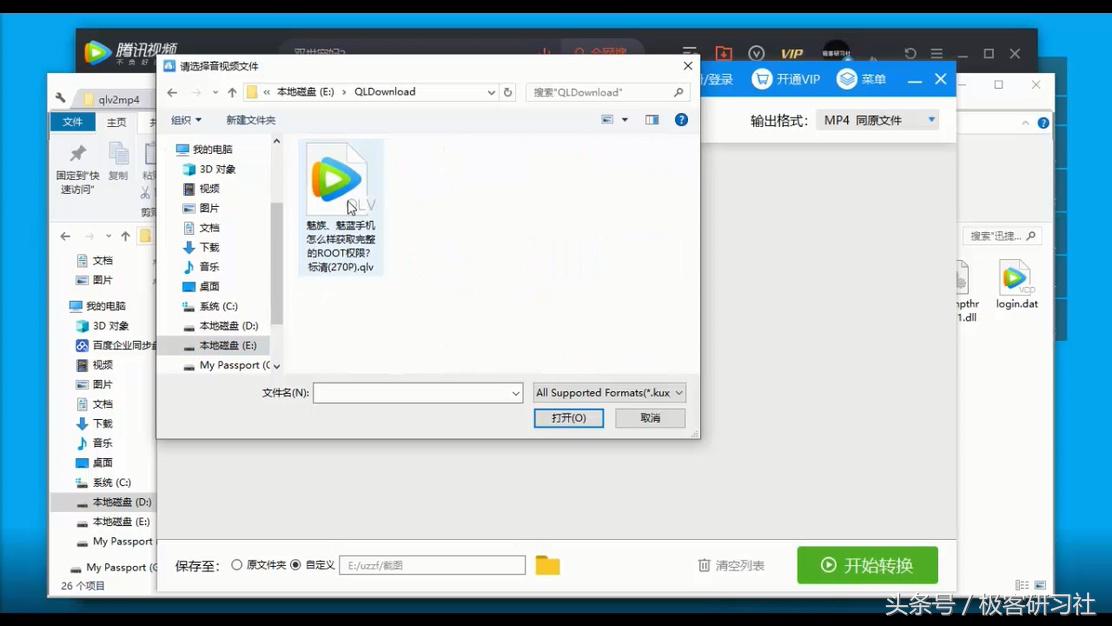Open download icon in 腾讯视频 title bar
Viewport: 1112px width, 626px height.
723,53
